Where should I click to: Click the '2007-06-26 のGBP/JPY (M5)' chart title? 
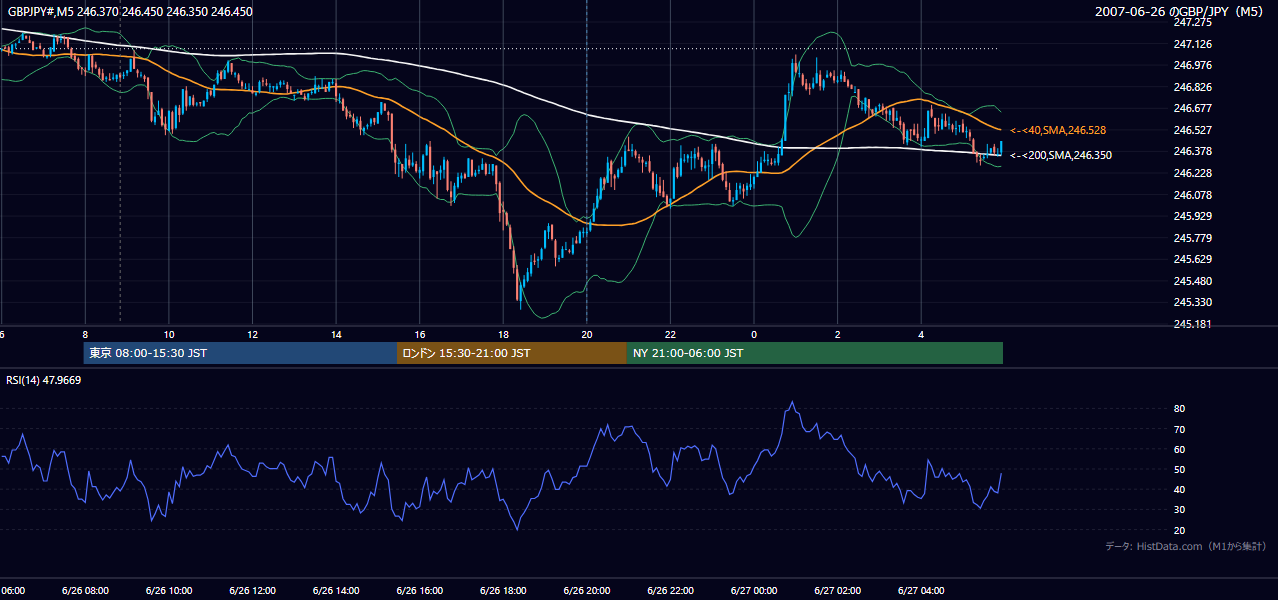click(x=1180, y=11)
